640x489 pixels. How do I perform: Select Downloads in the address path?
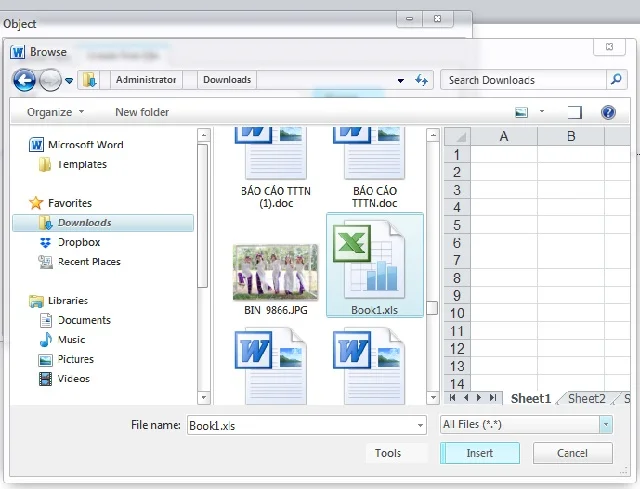point(227,80)
